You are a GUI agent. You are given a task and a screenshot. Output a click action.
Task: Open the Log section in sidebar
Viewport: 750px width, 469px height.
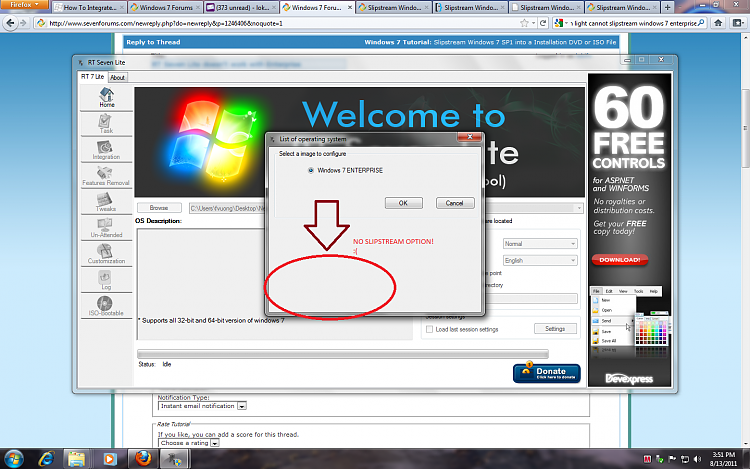pyautogui.click(x=106, y=280)
